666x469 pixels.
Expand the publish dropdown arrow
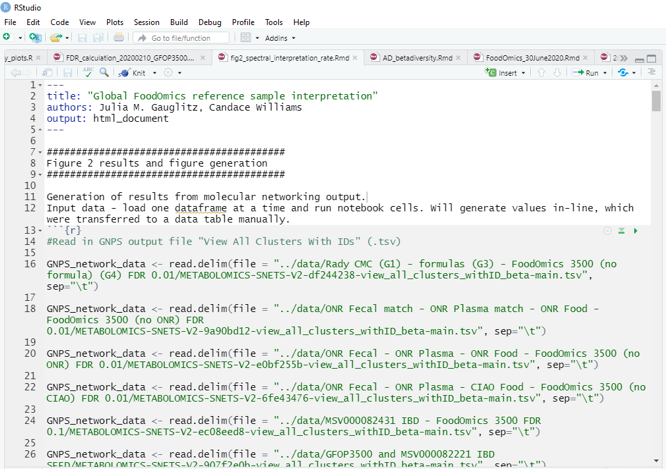pyautogui.click(x=634, y=73)
